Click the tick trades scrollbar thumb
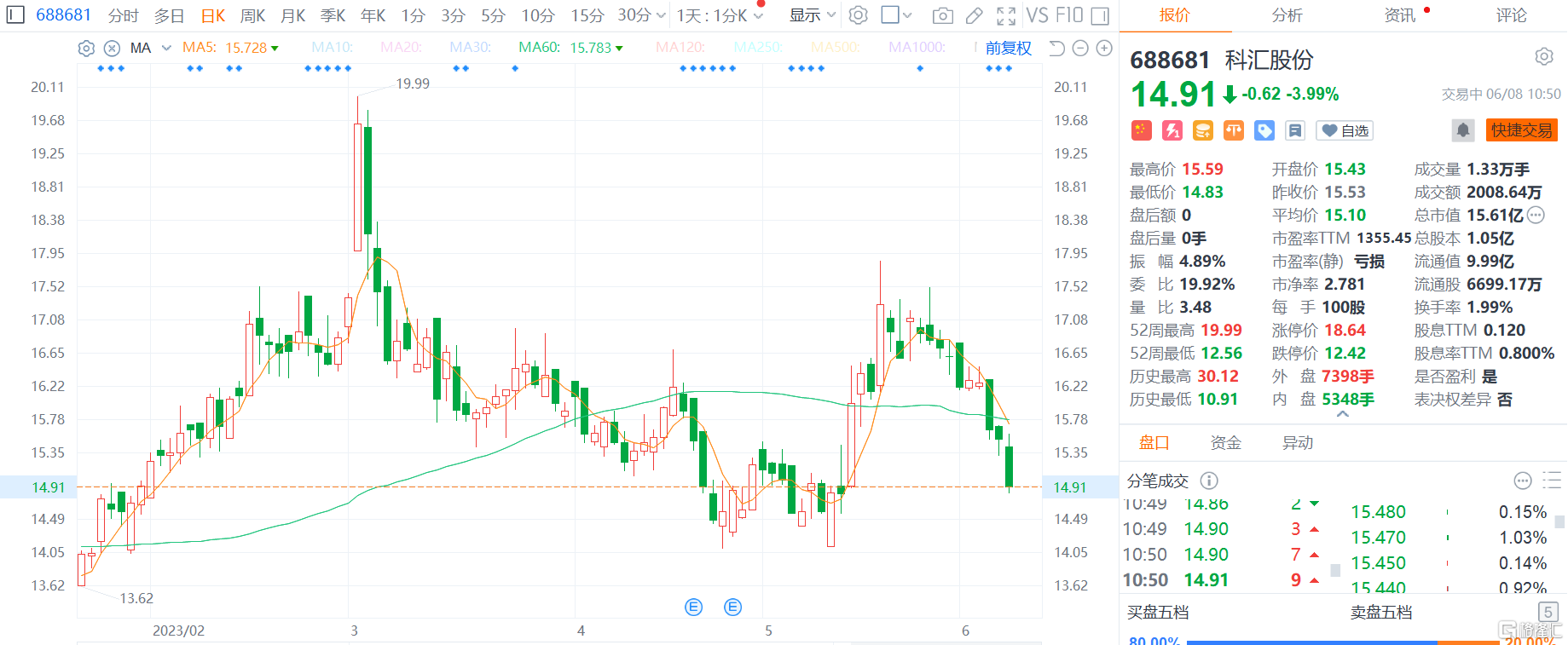Viewport: 1568px width, 645px height. tap(1335, 570)
